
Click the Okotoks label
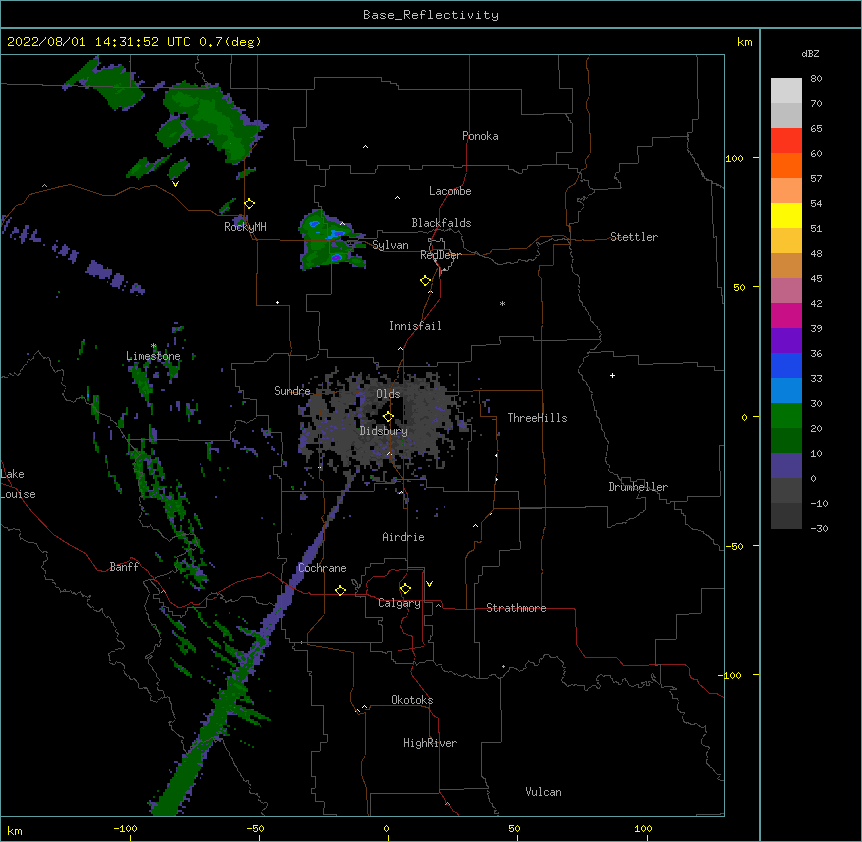click(x=412, y=700)
